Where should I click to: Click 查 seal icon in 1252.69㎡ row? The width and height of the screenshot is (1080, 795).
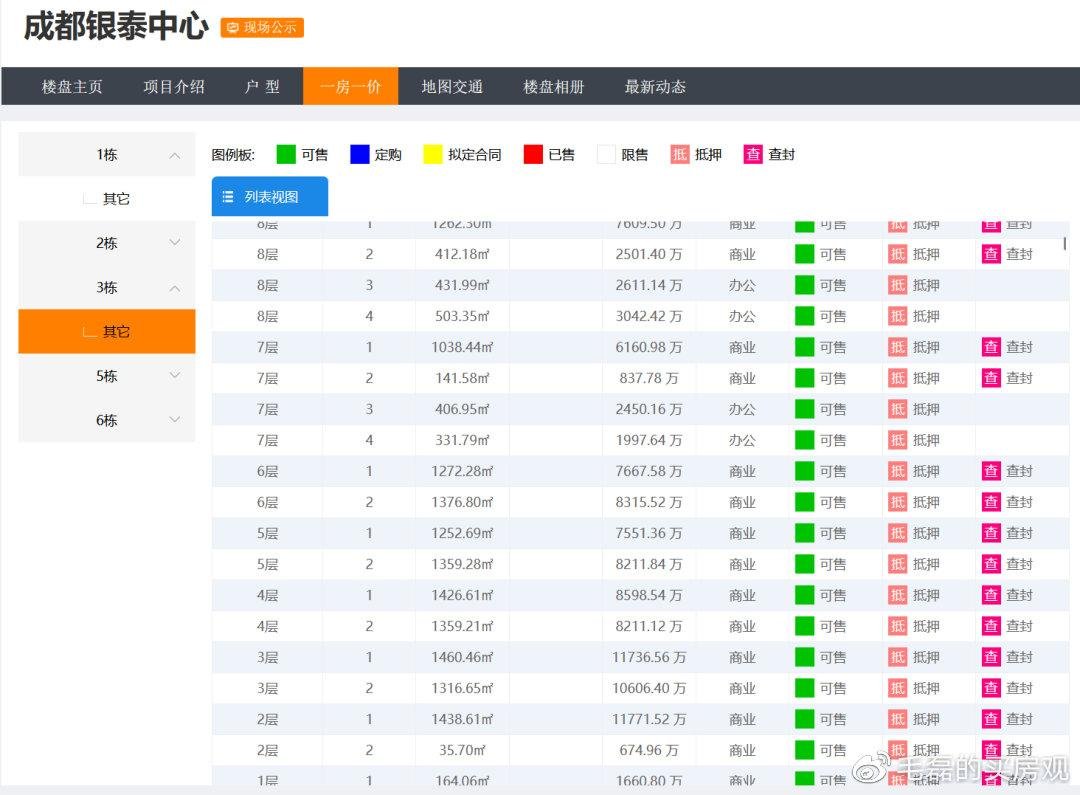[x=991, y=533]
